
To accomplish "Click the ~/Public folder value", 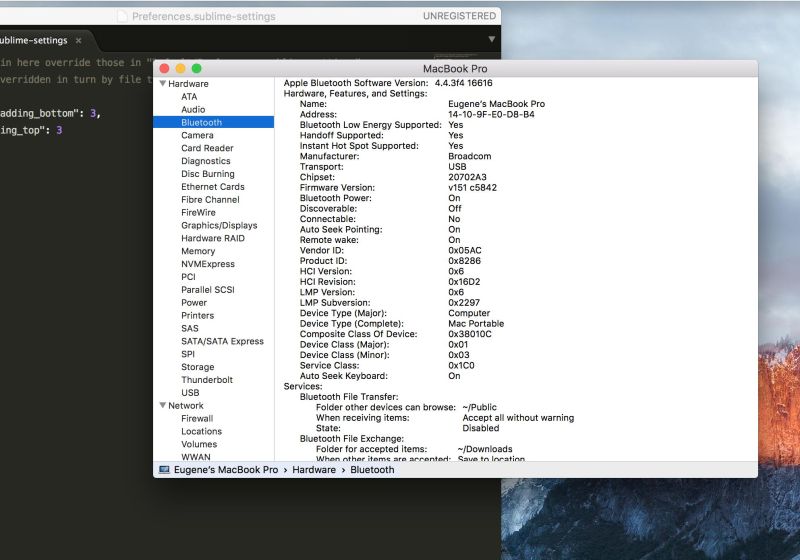I will (x=479, y=407).
